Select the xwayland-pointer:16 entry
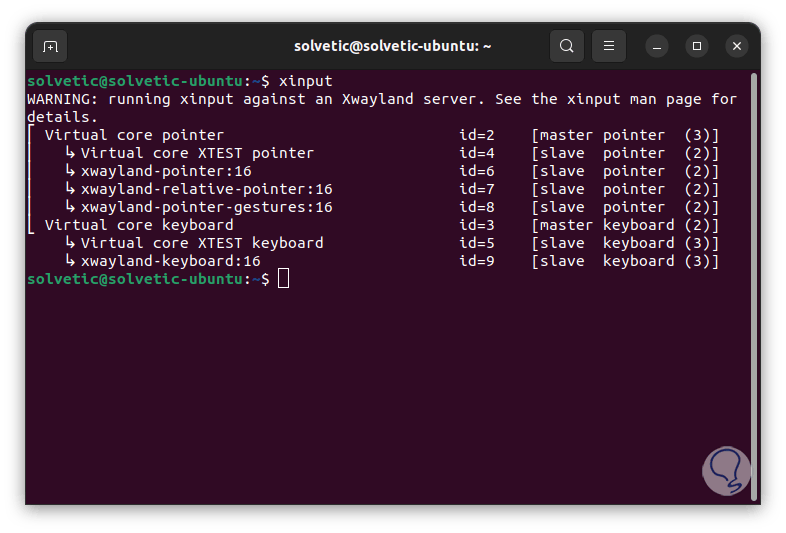The width and height of the screenshot is (786, 533). (x=166, y=171)
